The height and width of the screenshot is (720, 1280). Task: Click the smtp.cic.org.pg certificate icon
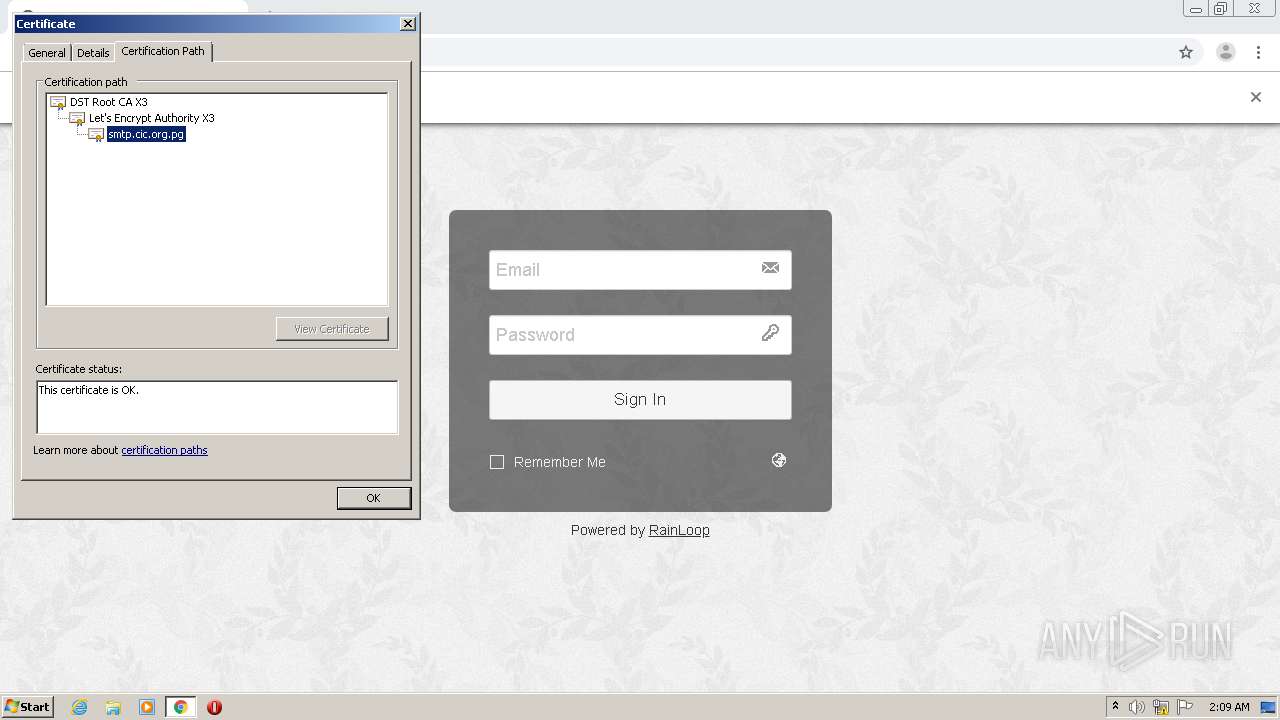coord(96,134)
